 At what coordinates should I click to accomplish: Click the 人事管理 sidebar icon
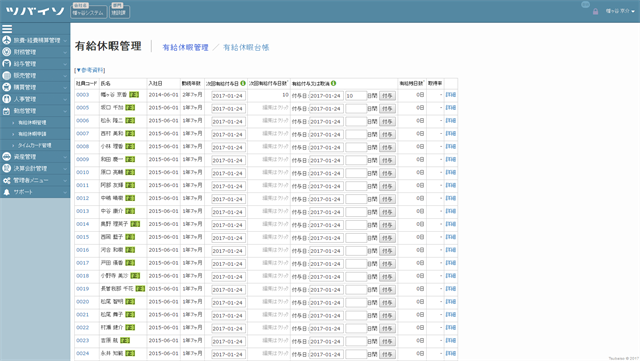point(7,99)
